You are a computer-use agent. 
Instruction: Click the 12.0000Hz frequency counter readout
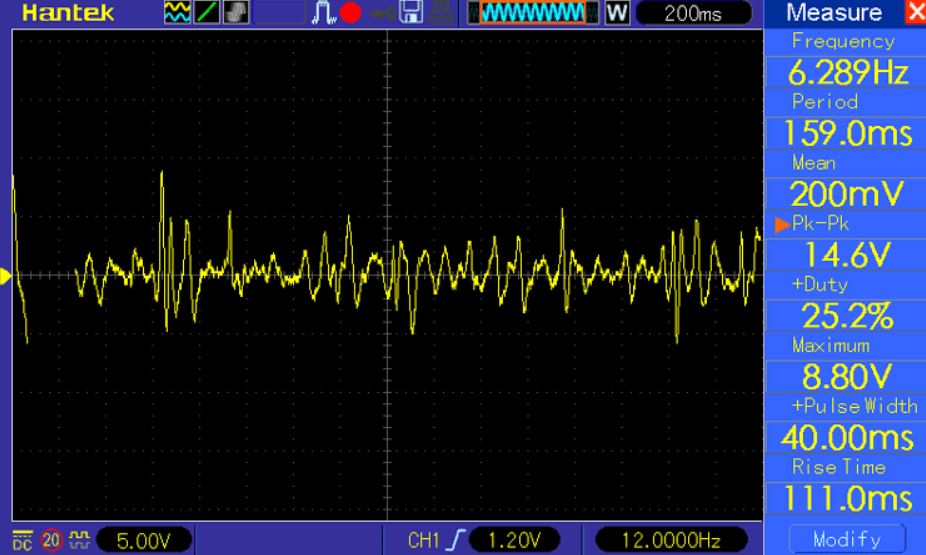670,540
